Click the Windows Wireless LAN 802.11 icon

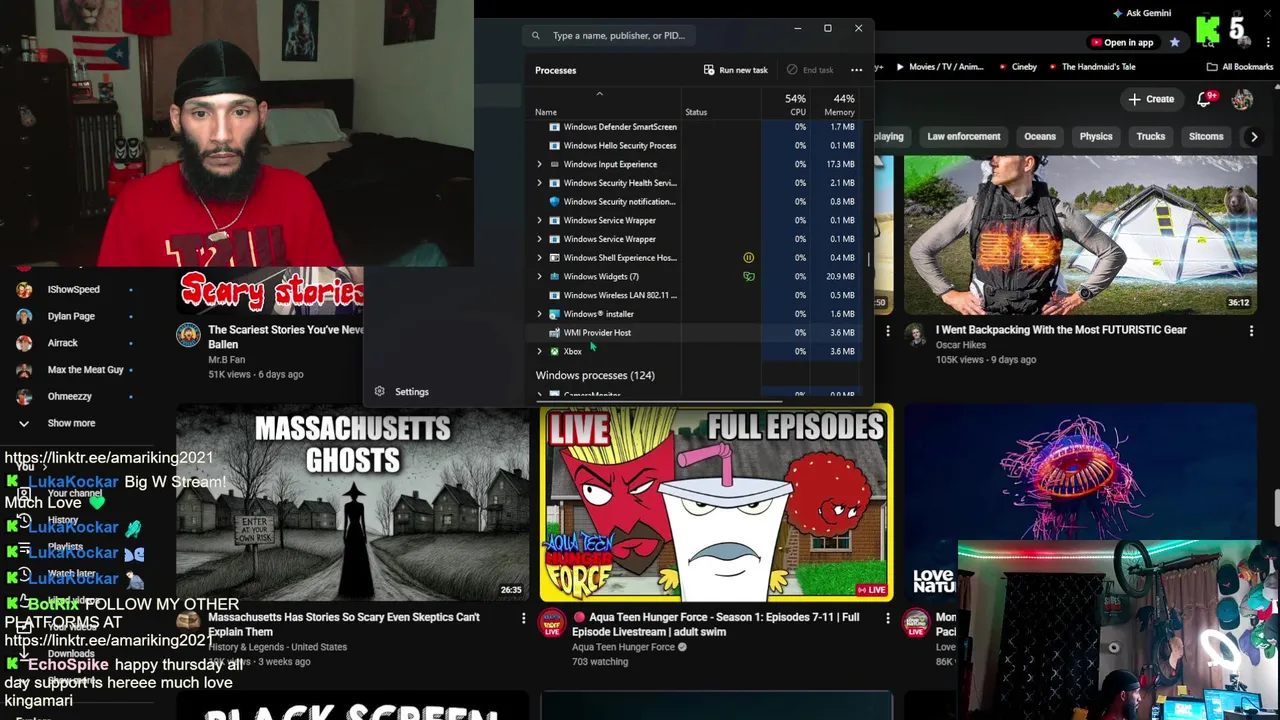pos(555,295)
